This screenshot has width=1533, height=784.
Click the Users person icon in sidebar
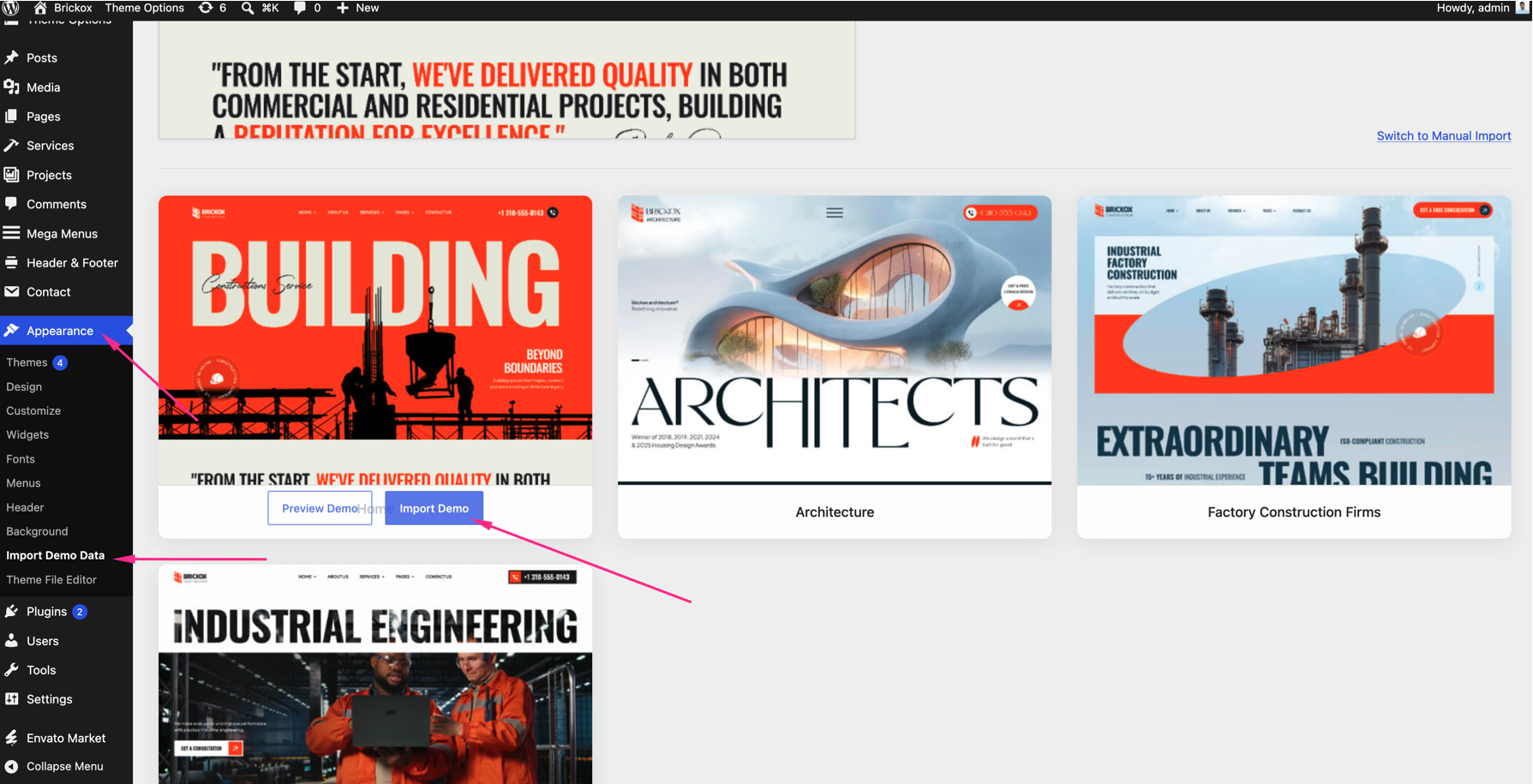pos(12,640)
